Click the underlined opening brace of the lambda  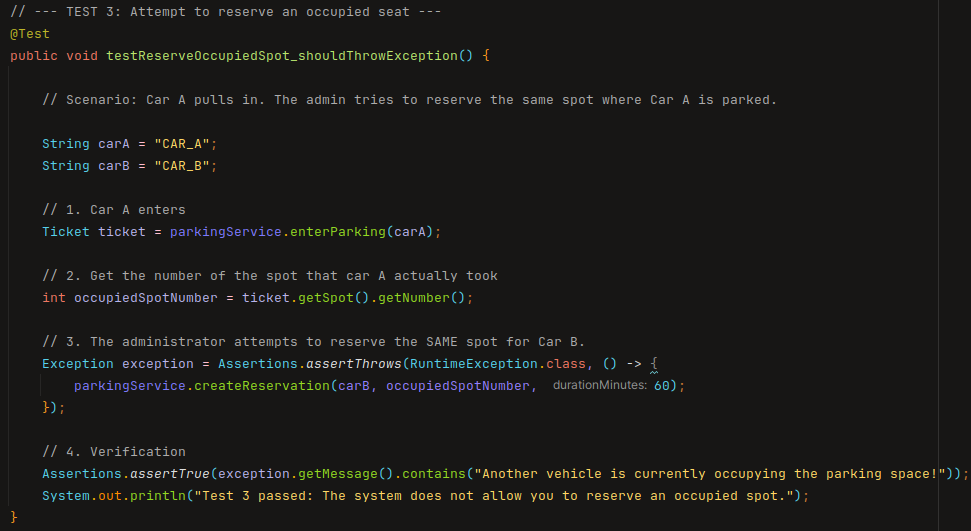click(654, 364)
